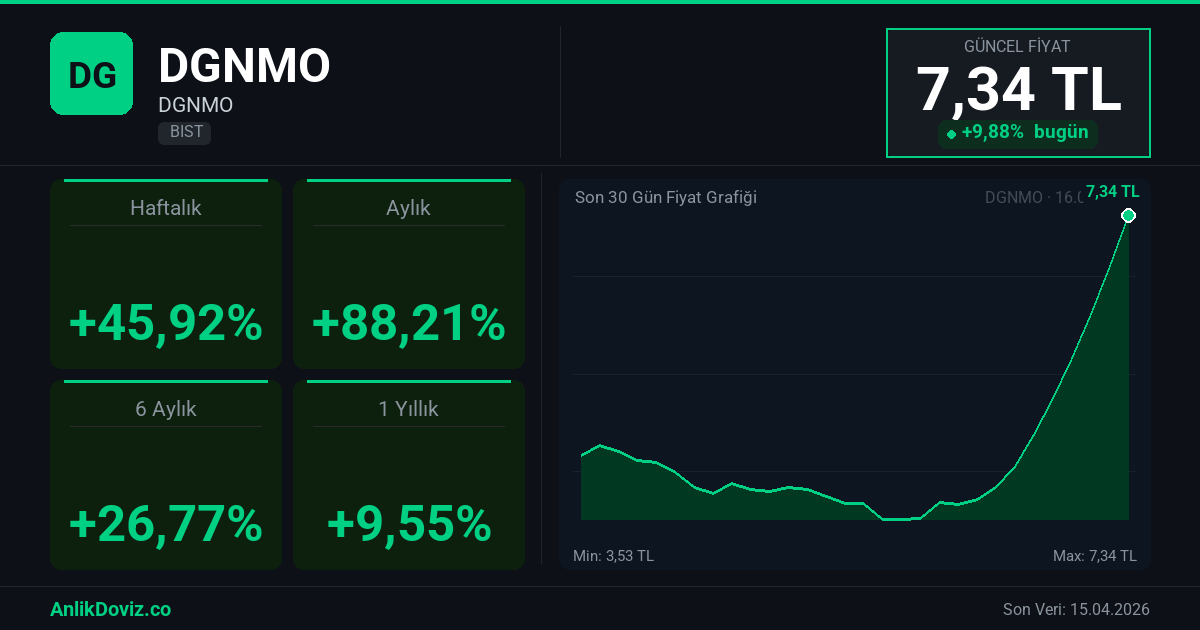Click the Son 30 Gün Fiyat Grafiği title
The height and width of the screenshot is (630, 1200).
tap(665, 197)
